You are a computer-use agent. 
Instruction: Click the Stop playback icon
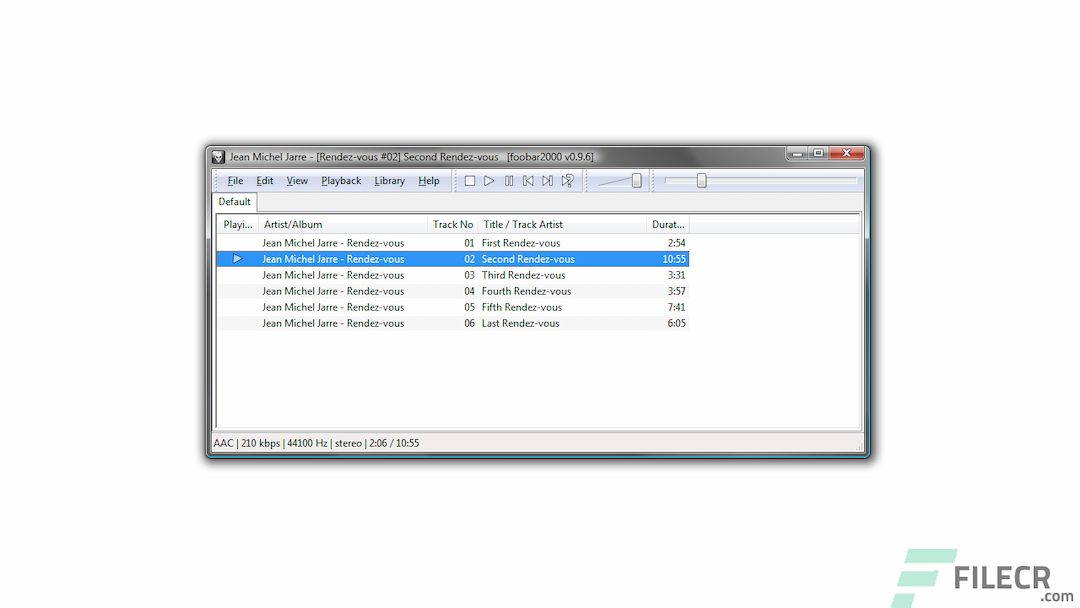[470, 180]
